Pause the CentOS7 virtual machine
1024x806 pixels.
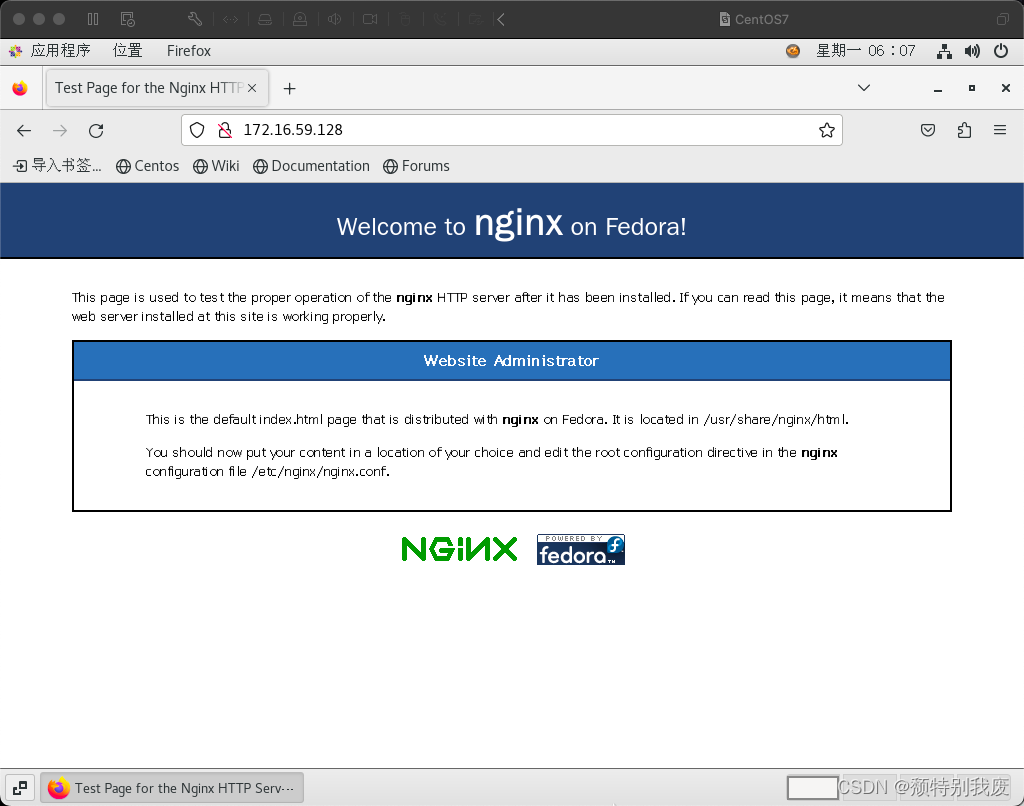(93, 19)
